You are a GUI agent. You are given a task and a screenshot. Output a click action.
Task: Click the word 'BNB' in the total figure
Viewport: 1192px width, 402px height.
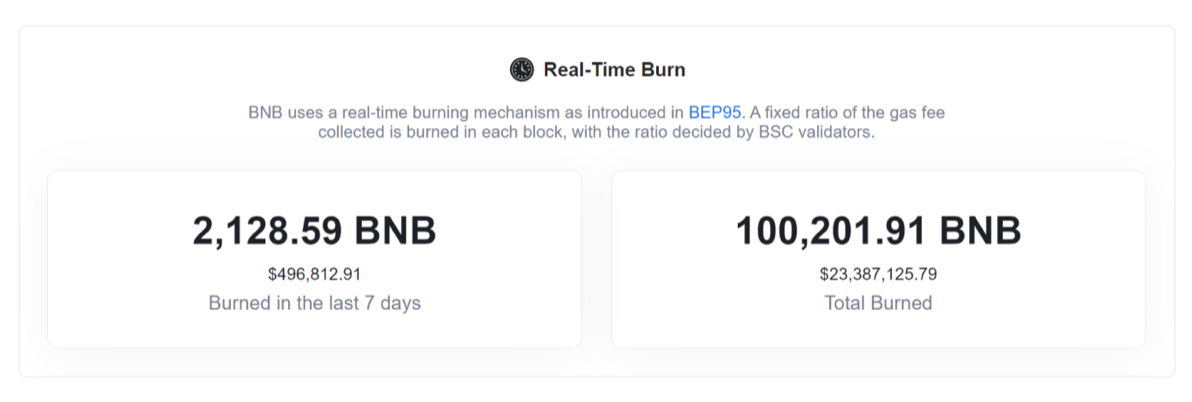coord(980,231)
